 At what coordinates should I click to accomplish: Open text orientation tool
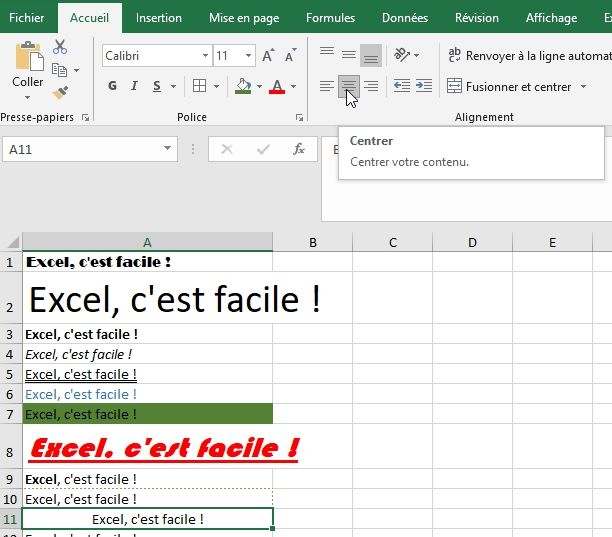(402, 55)
